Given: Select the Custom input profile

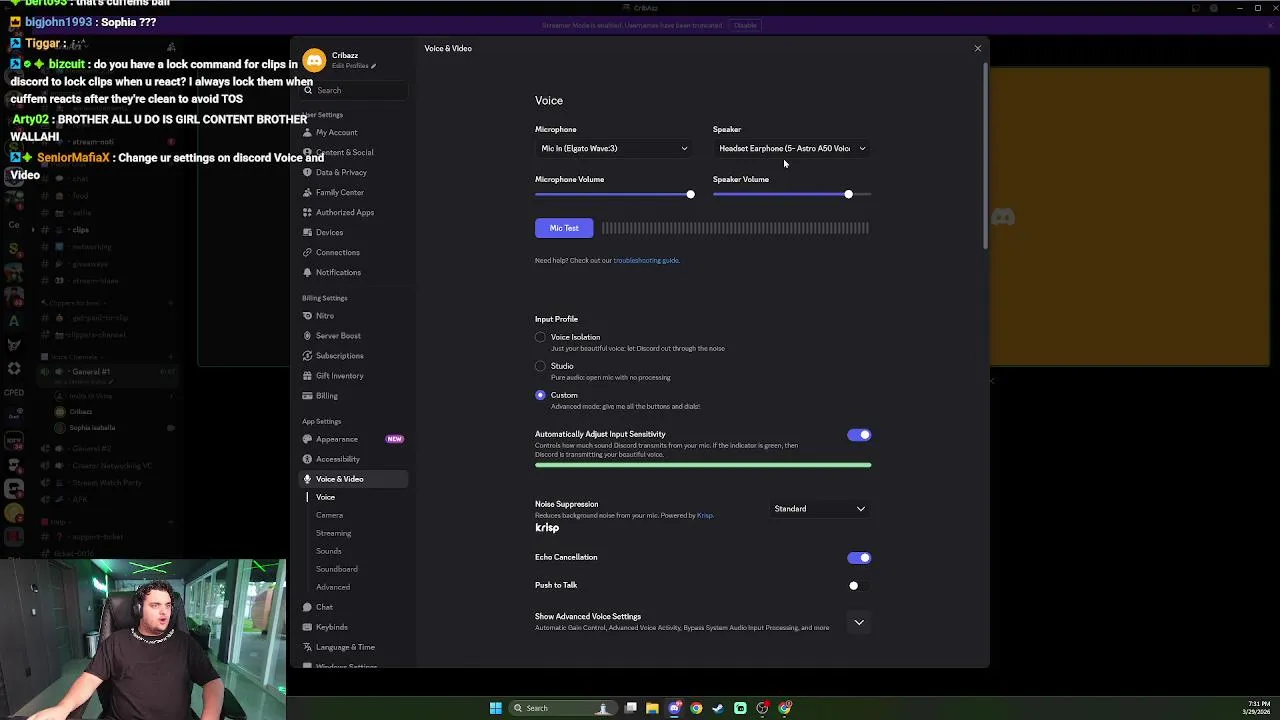Looking at the screenshot, I should (x=540, y=395).
